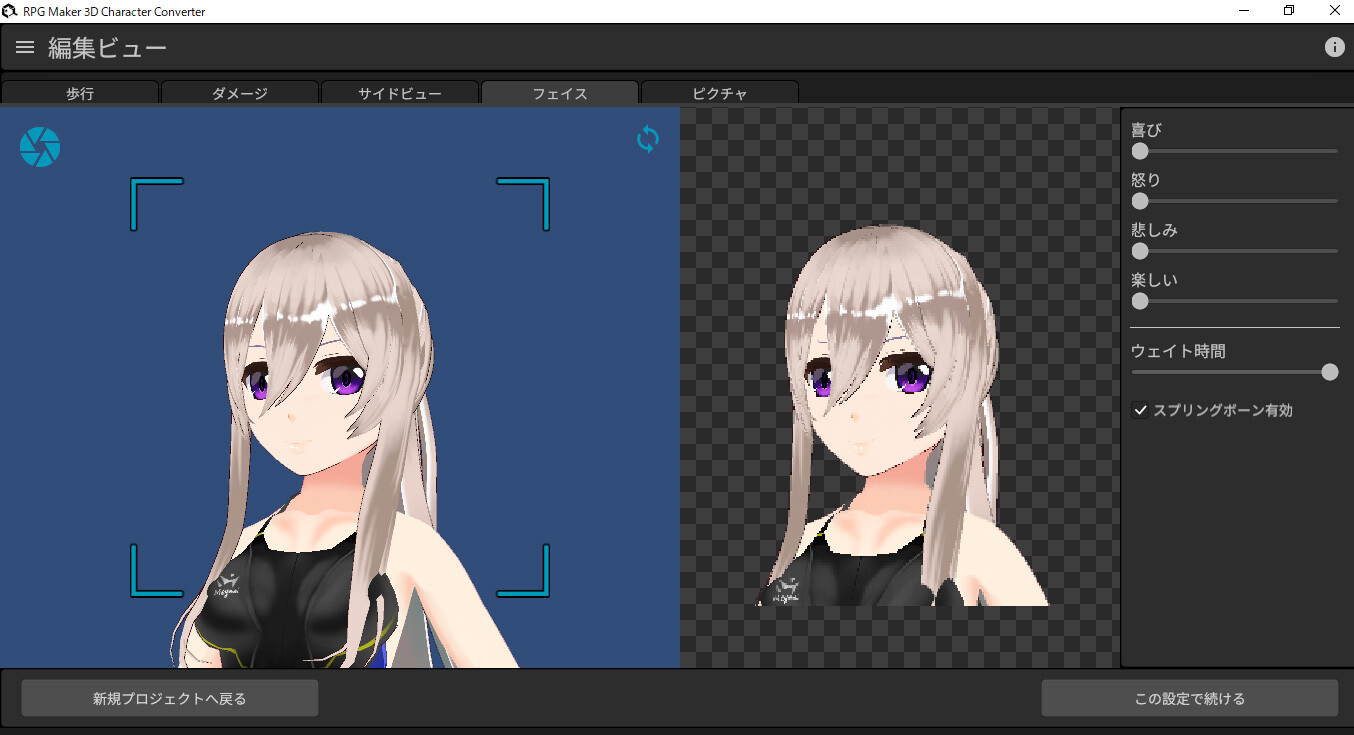Adjust the 喜び expression slider
Viewport: 1354px width, 735px height.
[1140, 151]
